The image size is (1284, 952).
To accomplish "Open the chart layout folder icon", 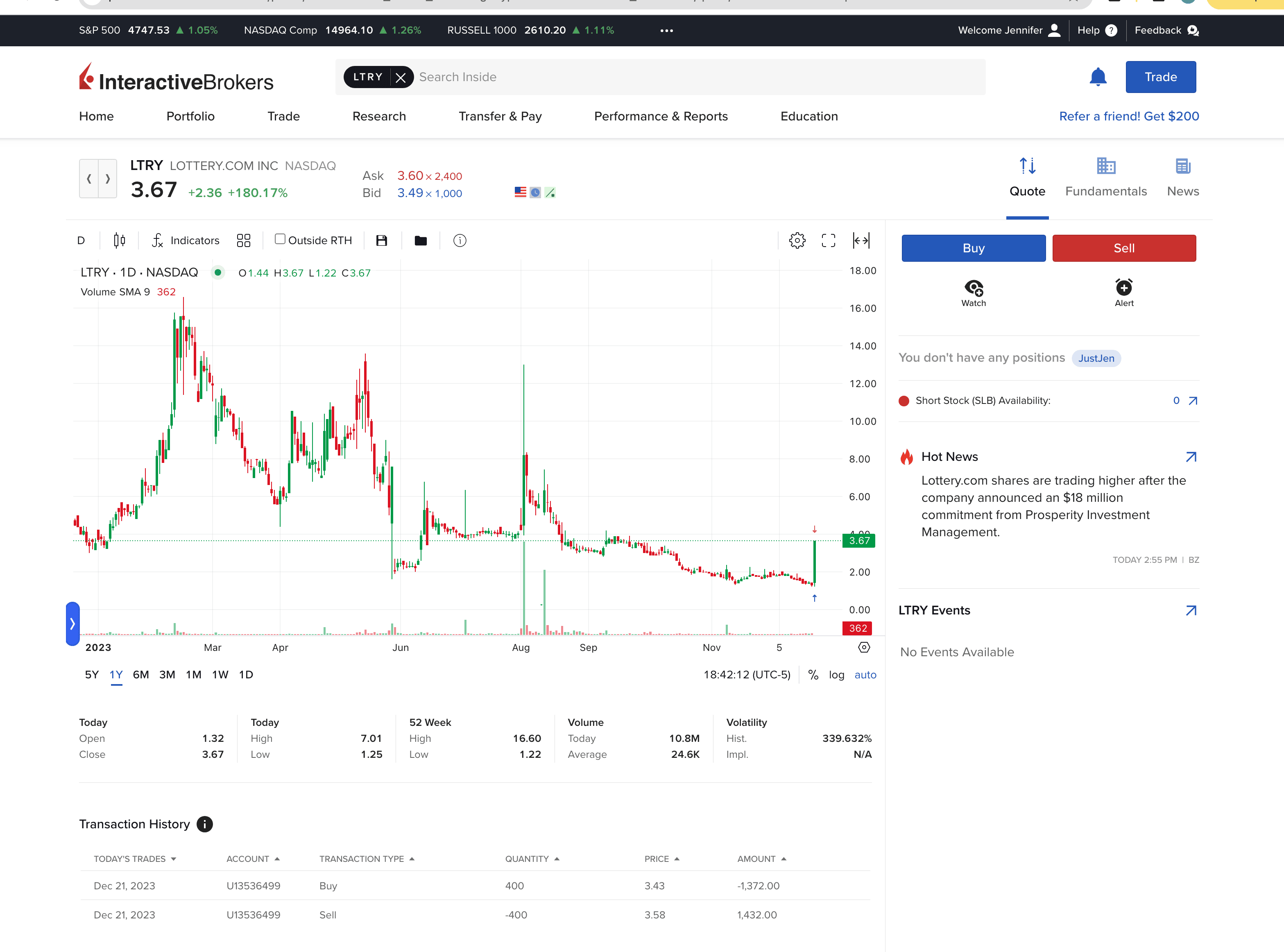I will [421, 240].
